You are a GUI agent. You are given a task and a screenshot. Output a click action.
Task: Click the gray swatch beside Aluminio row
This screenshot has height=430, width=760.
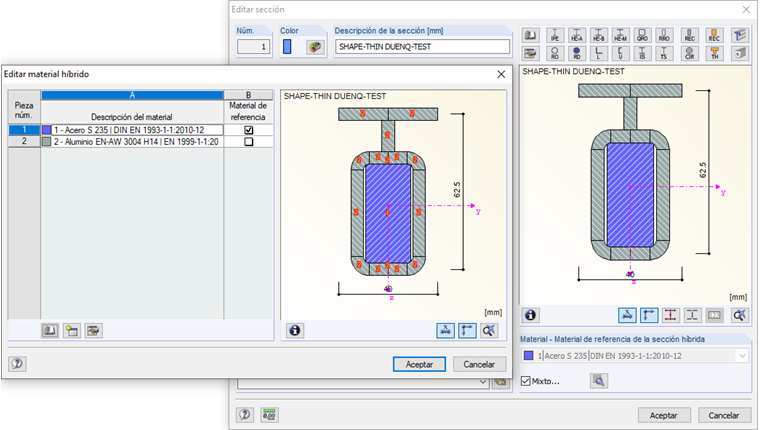click(47, 142)
